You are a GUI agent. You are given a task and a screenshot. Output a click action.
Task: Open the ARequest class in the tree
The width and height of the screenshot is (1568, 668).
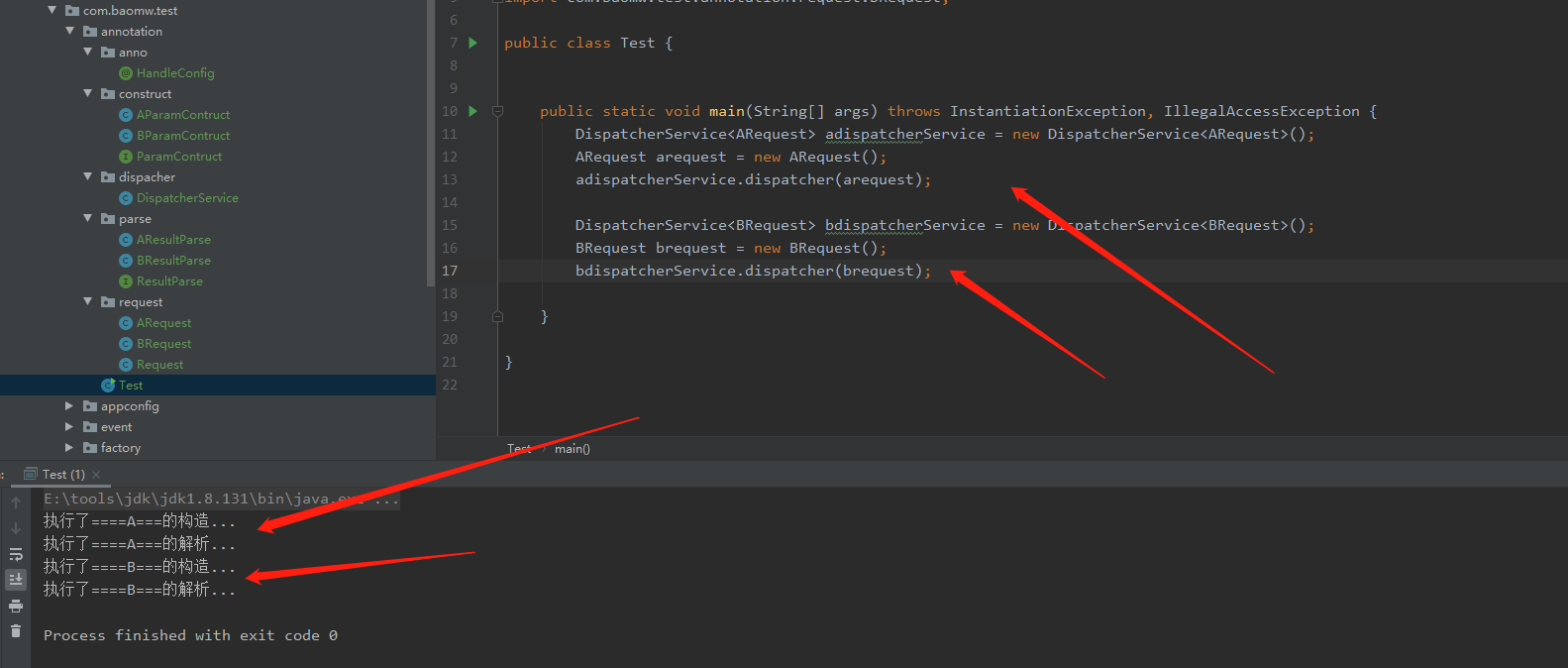point(163,323)
